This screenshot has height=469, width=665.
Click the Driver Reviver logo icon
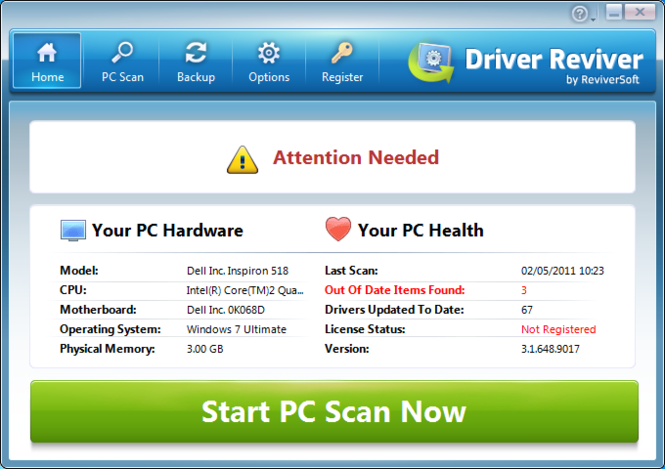pos(431,63)
